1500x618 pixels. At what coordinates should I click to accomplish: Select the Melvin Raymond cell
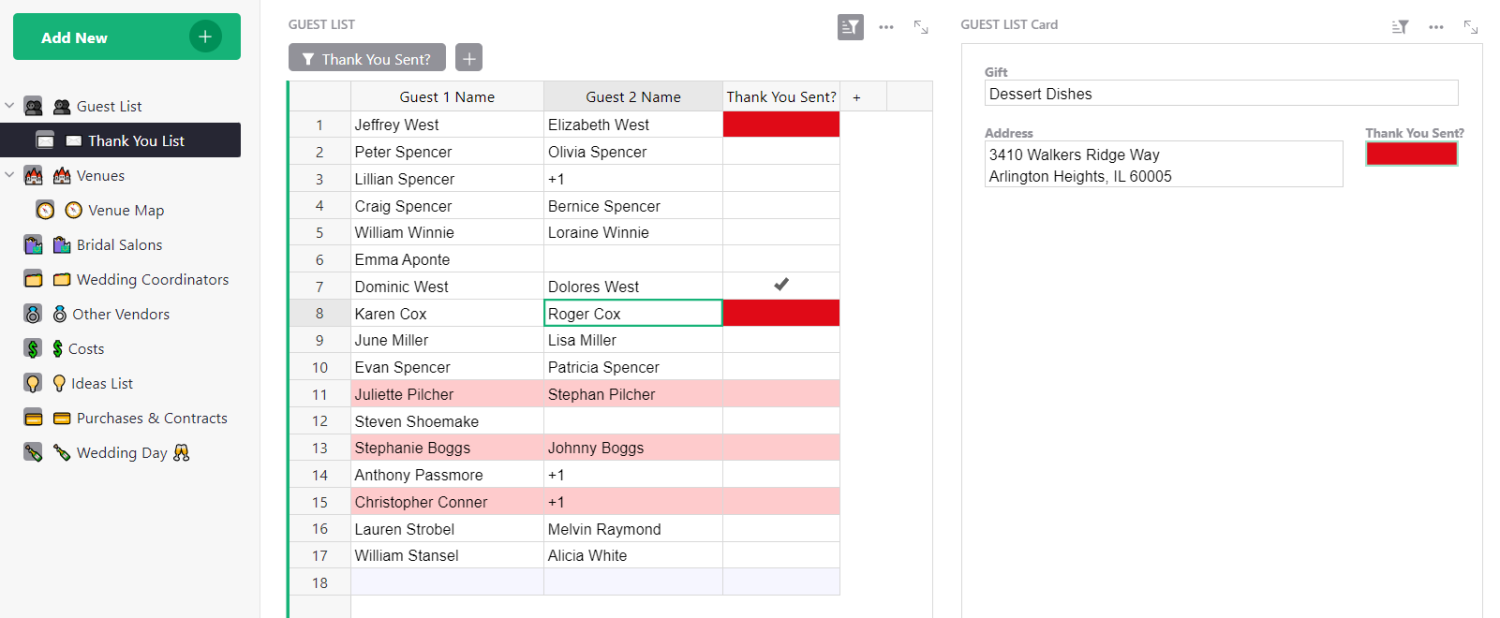[x=633, y=529]
